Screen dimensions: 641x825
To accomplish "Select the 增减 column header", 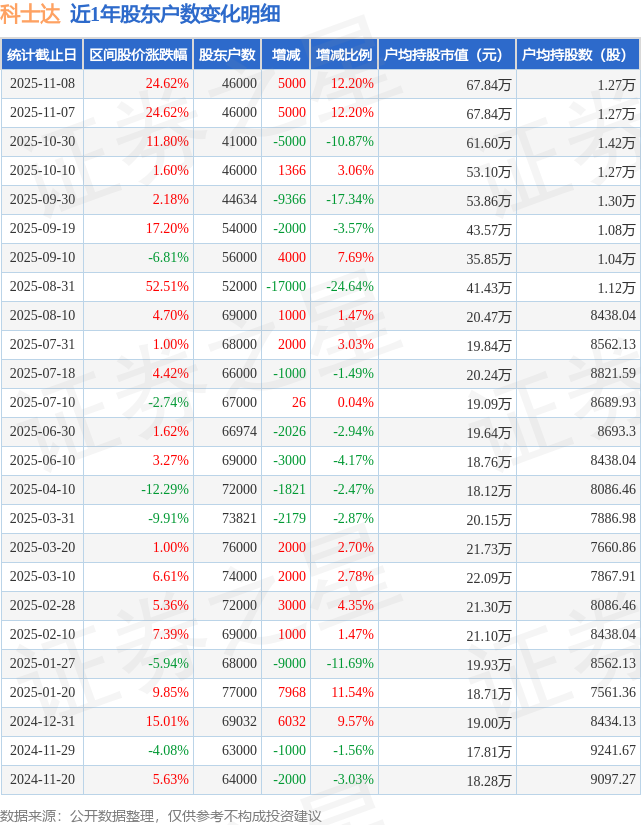I will (286, 55).
